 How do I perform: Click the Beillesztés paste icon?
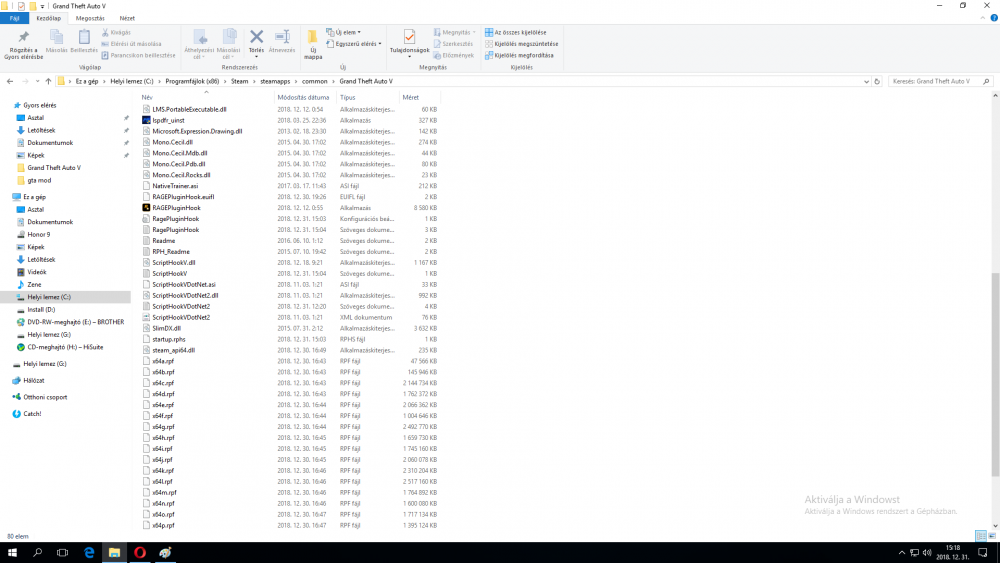coord(84,41)
